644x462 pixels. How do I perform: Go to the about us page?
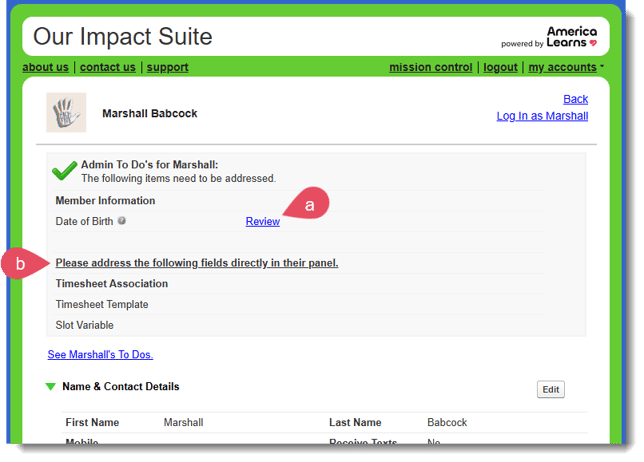[x=46, y=67]
